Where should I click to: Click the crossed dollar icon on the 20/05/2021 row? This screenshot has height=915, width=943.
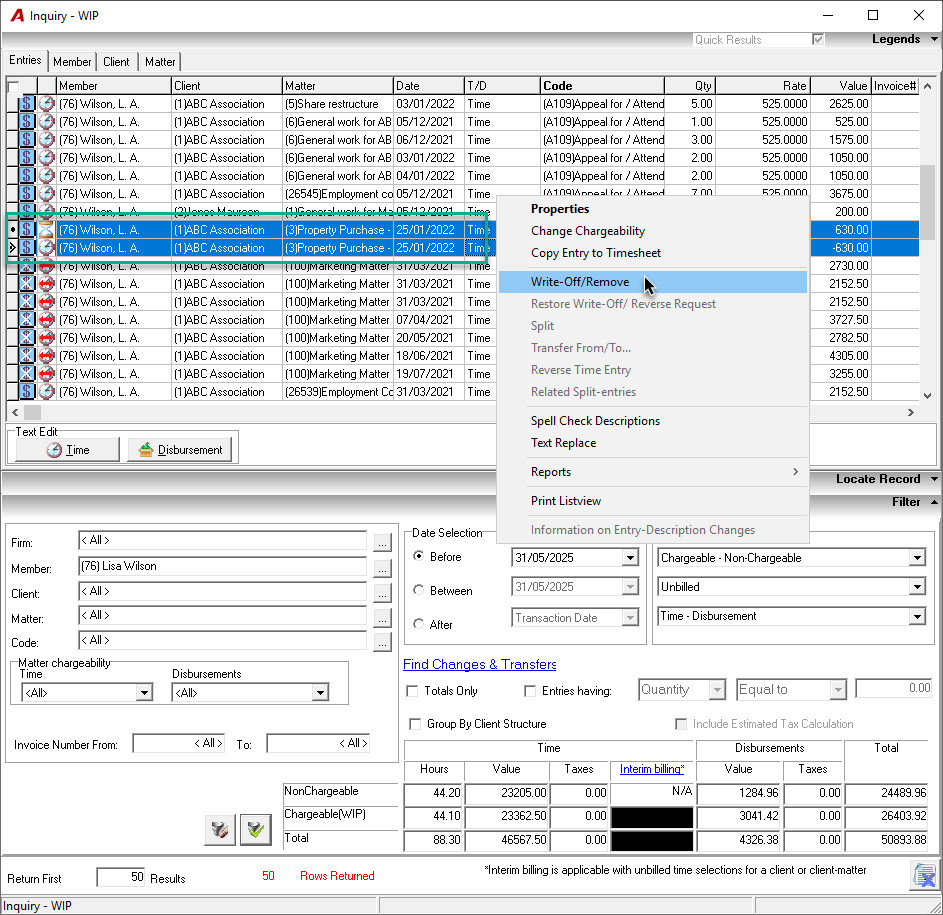click(x=27, y=337)
